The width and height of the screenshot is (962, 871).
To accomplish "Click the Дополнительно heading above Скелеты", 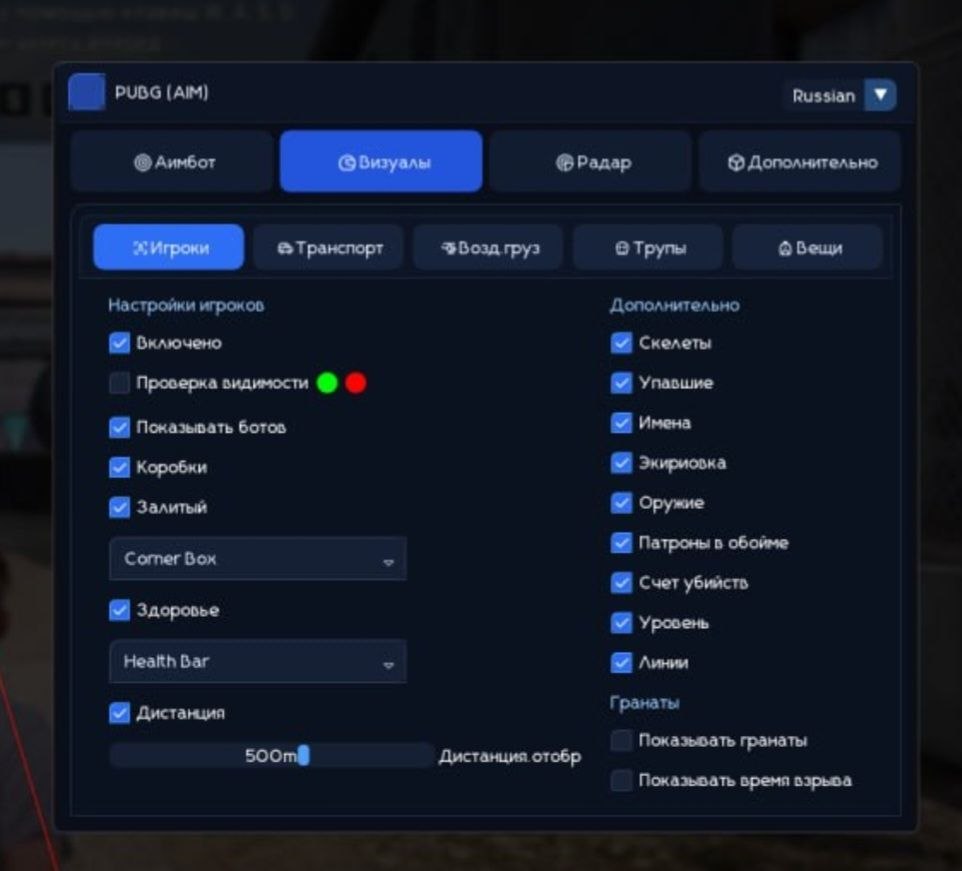I will click(674, 305).
